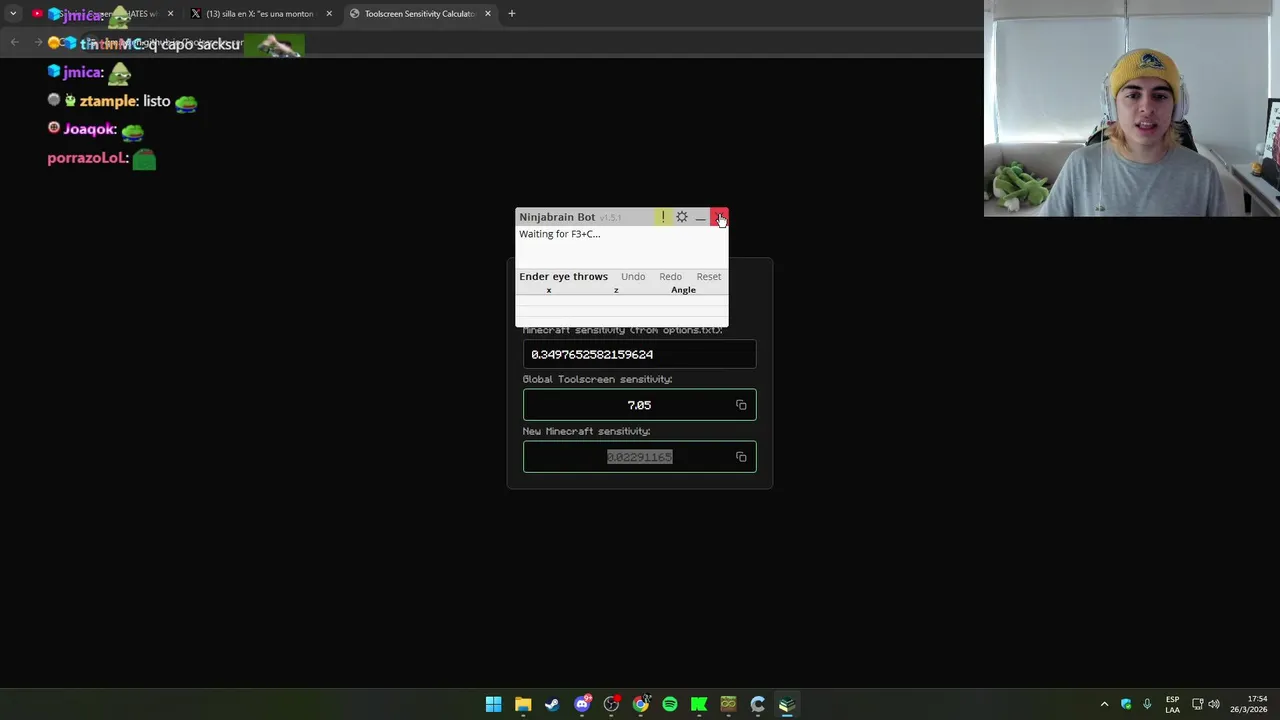The image size is (1280, 720).
Task: Open OBS Studio from the taskbar
Action: (611, 704)
